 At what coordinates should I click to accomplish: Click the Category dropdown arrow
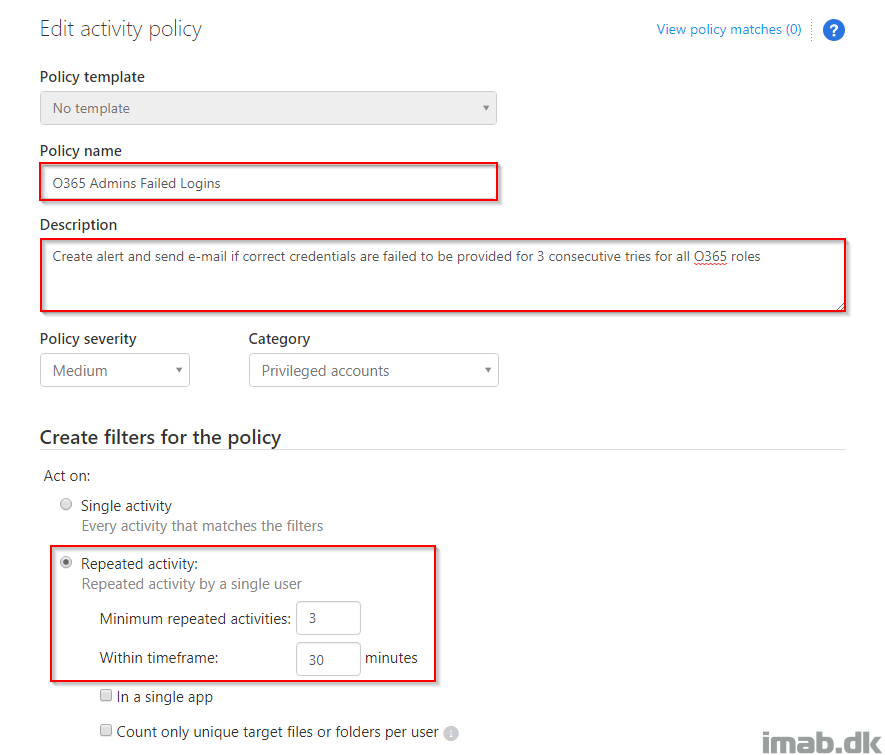(488, 370)
